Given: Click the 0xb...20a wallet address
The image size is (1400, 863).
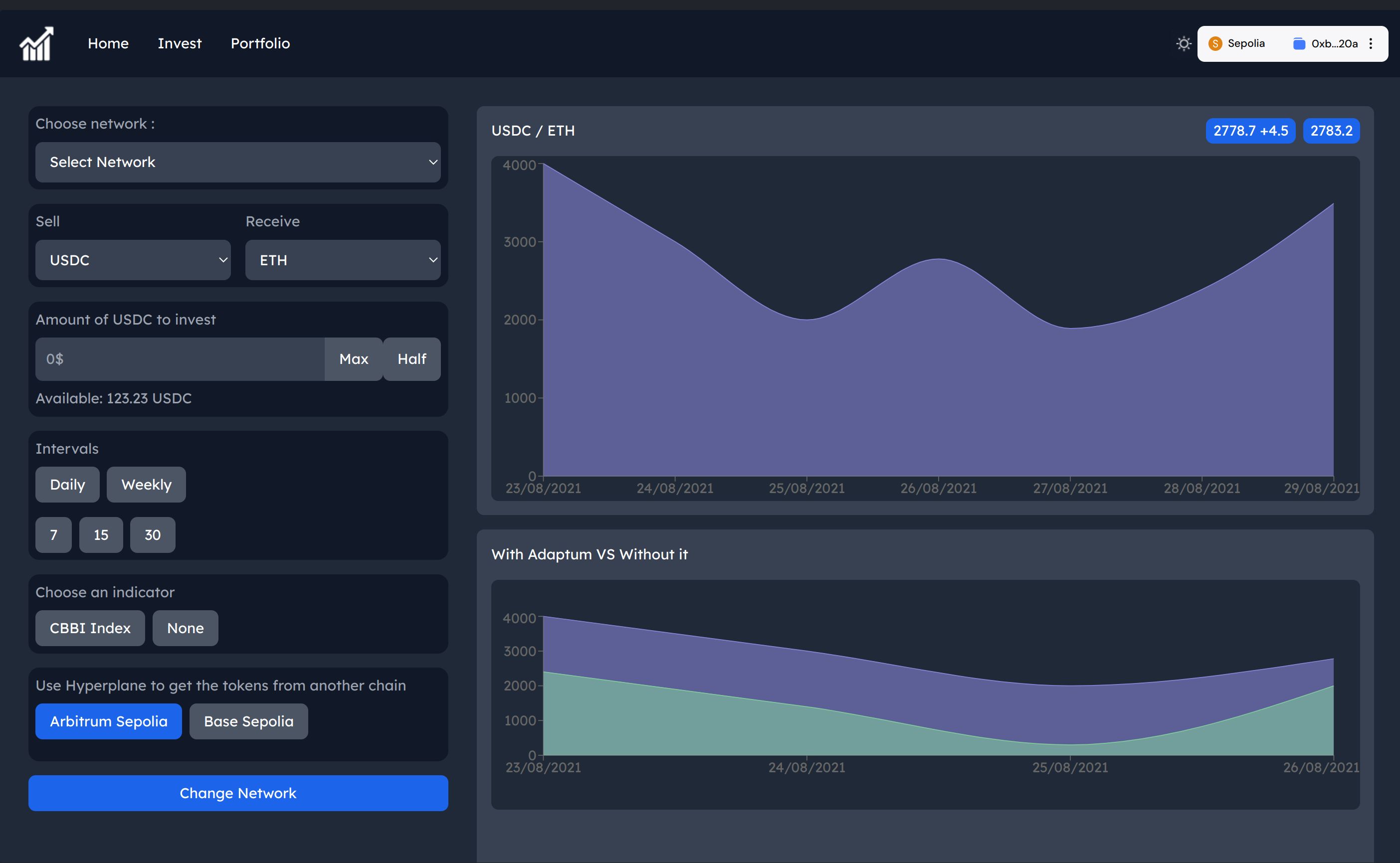Looking at the screenshot, I should click(x=1334, y=43).
